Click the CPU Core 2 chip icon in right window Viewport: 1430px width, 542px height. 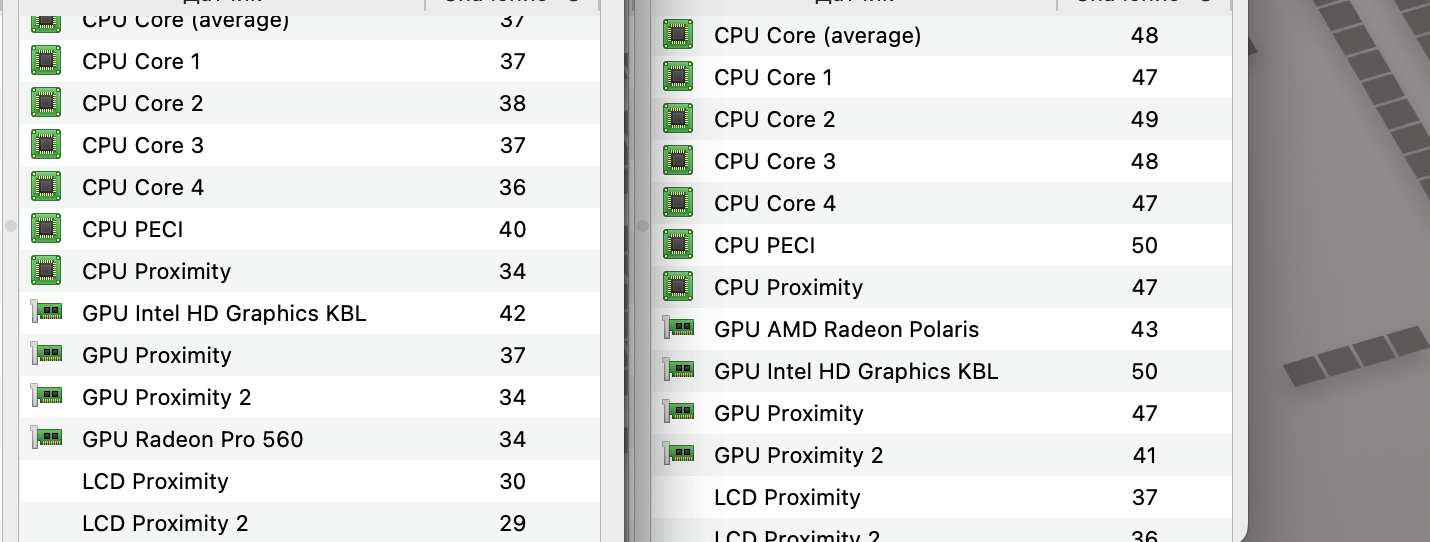pyautogui.click(x=678, y=119)
